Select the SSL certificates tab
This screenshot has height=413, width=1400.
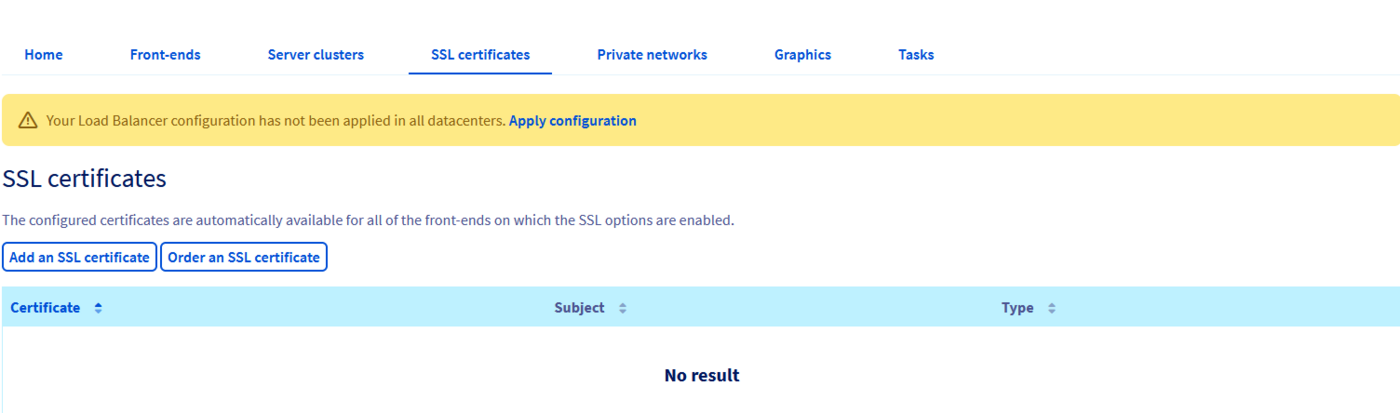(x=480, y=55)
